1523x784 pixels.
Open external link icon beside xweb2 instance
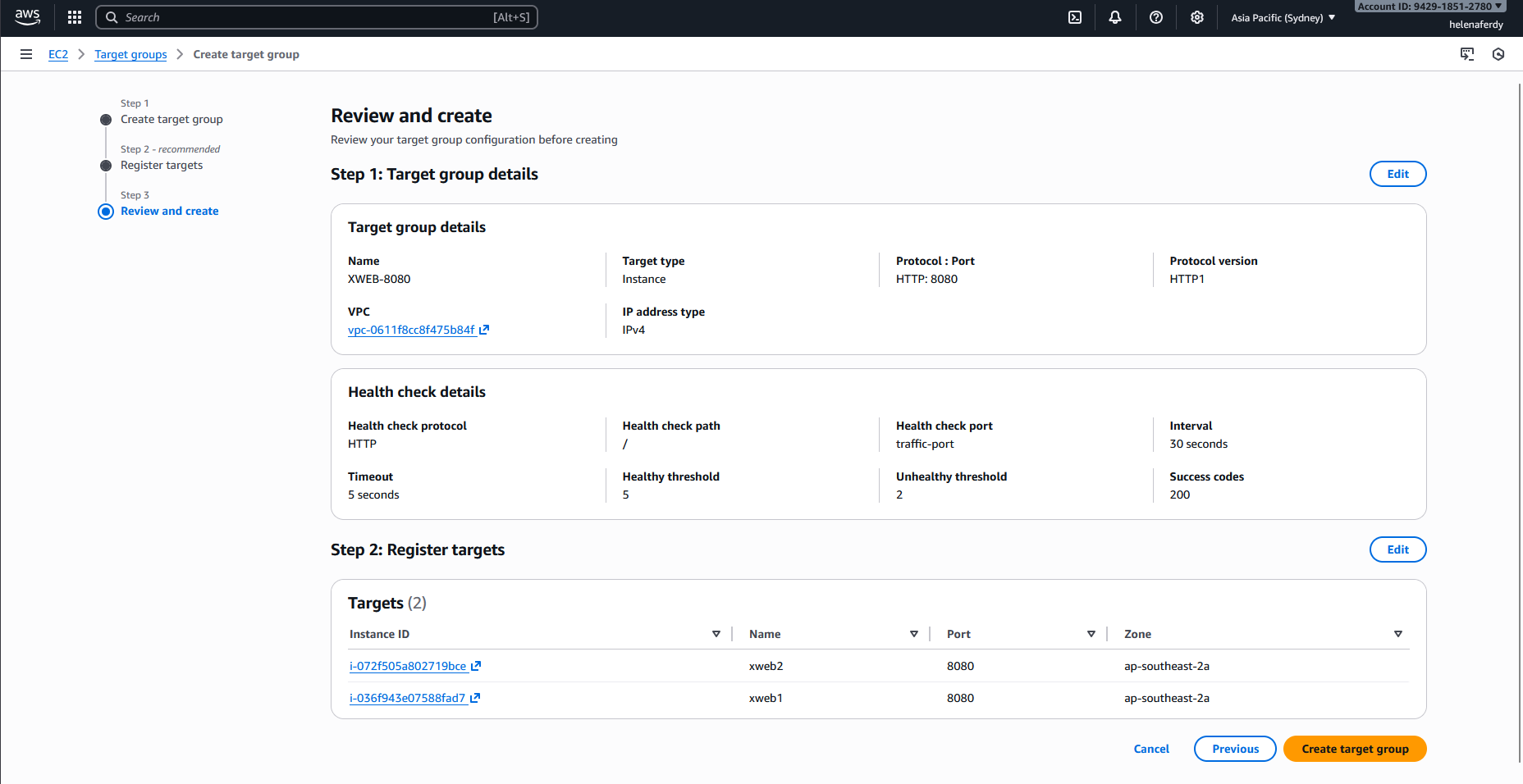[476, 666]
